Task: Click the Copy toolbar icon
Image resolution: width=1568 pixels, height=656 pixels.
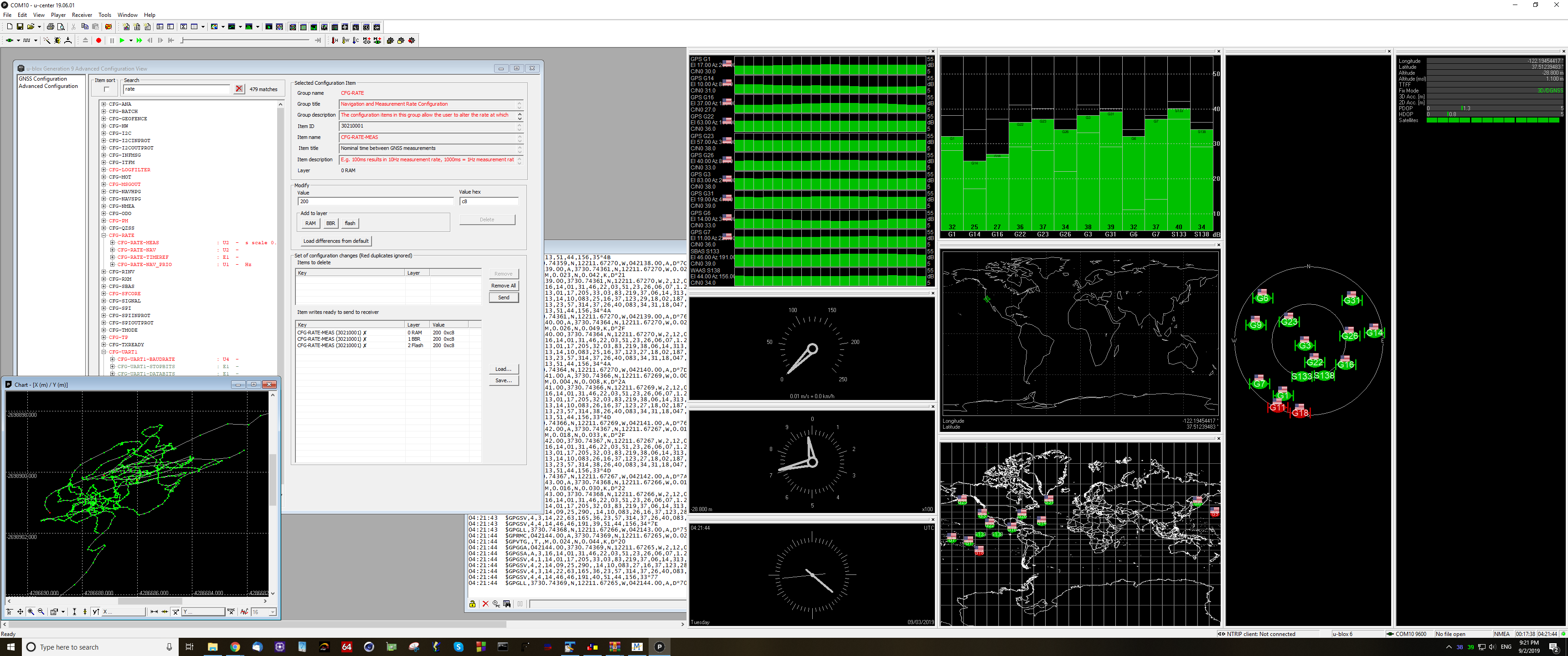Action: (x=85, y=27)
